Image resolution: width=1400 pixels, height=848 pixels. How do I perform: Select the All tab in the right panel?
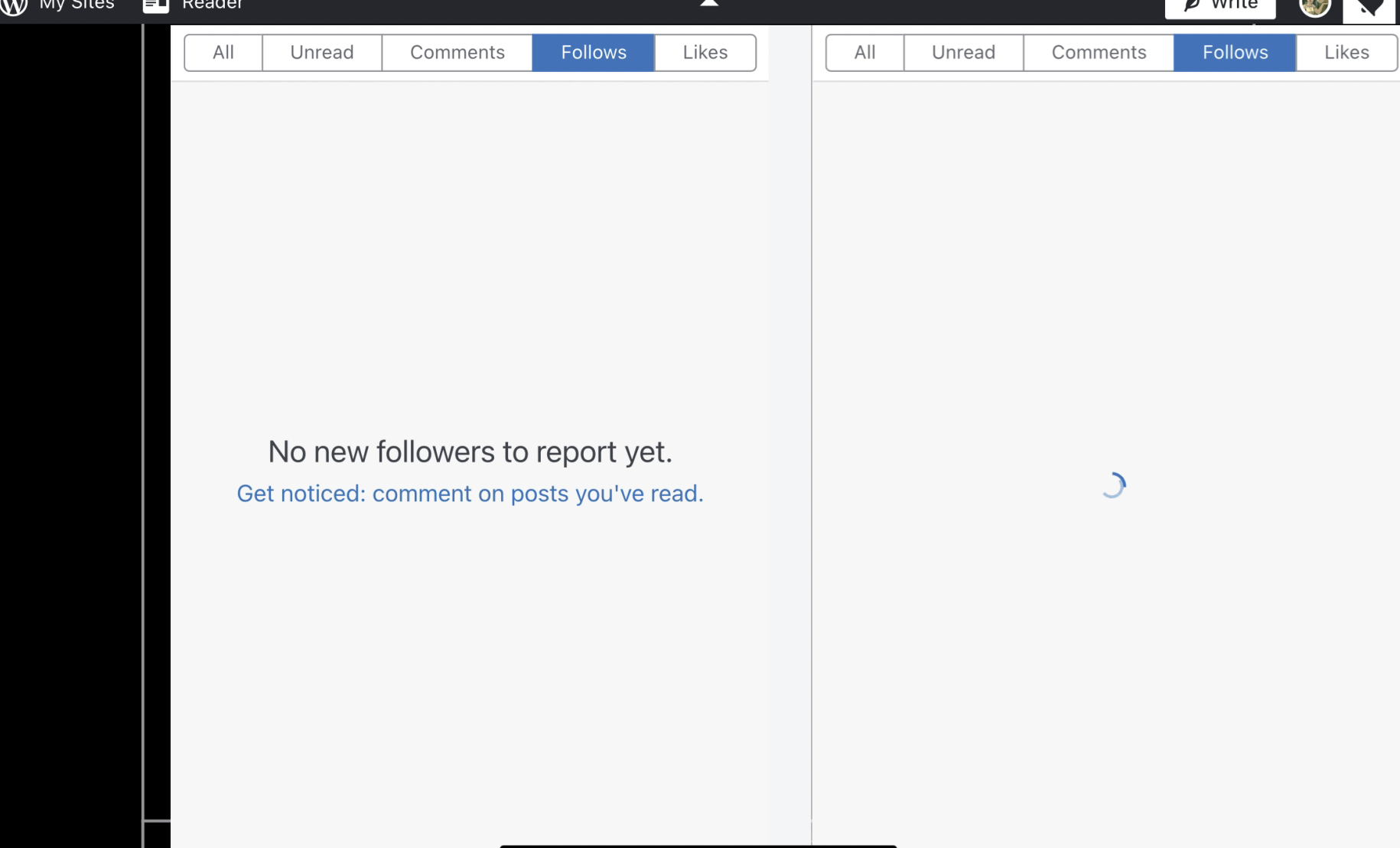(x=864, y=53)
